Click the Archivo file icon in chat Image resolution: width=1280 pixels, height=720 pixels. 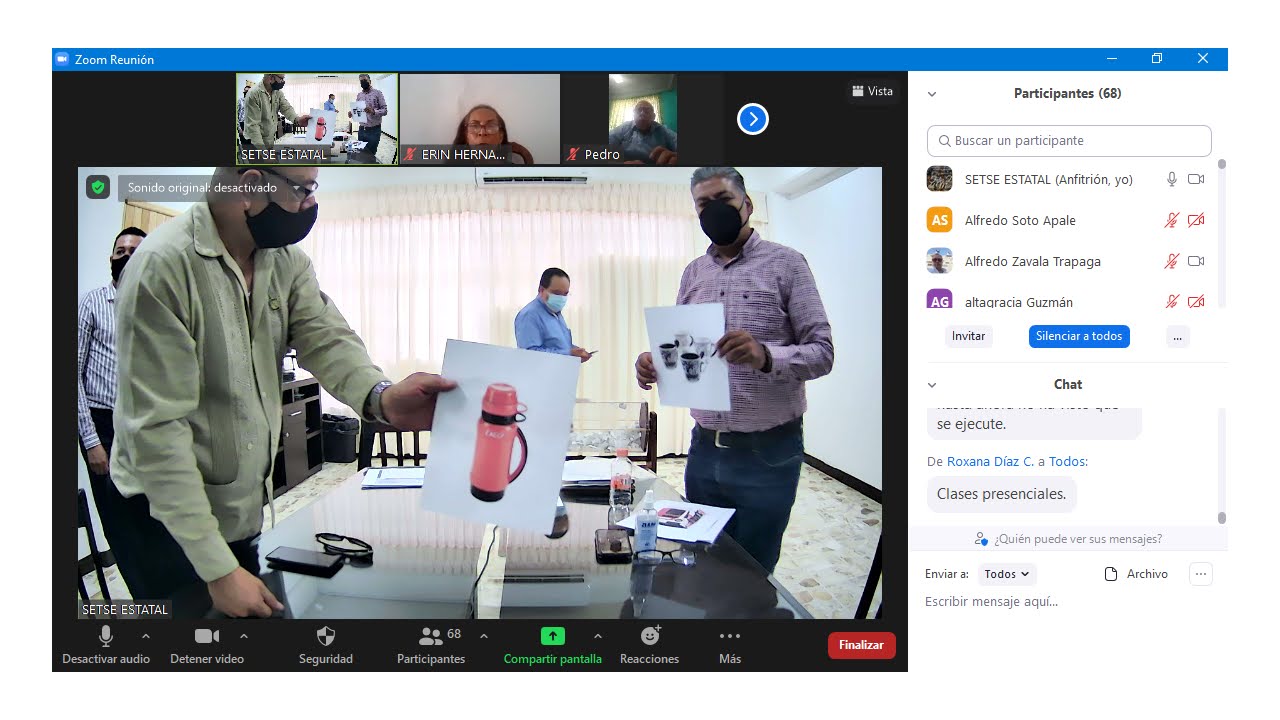pyautogui.click(x=1110, y=574)
